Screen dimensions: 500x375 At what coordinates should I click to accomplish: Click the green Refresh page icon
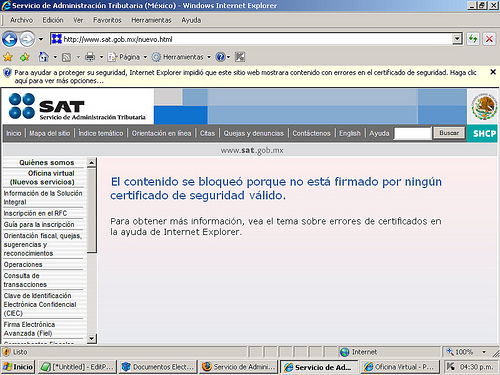coord(473,39)
